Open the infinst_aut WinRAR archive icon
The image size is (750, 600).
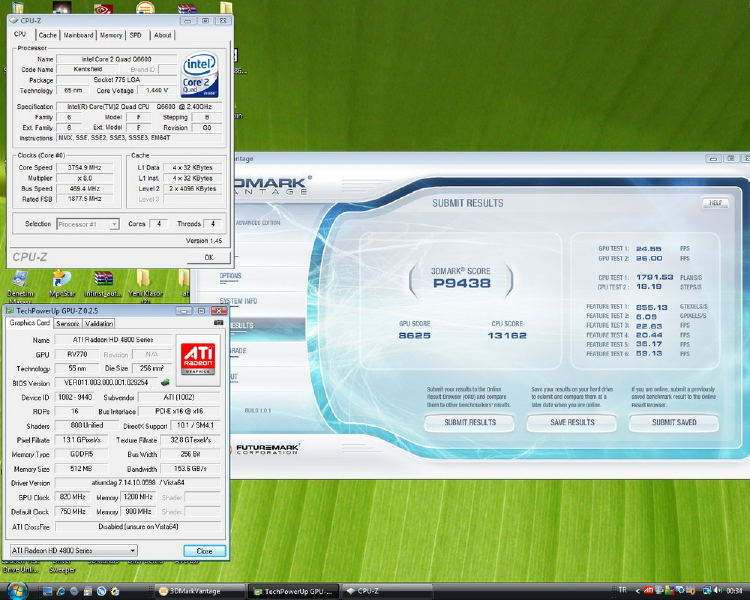[103, 284]
